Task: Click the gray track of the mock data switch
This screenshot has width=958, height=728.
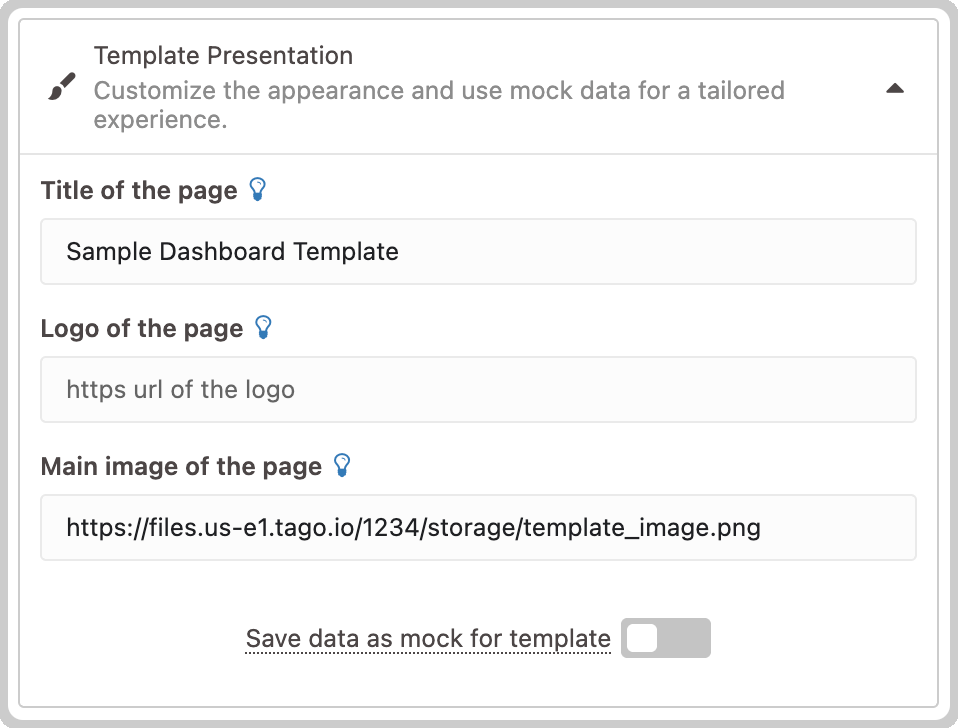Action: (x=684, y=638)
